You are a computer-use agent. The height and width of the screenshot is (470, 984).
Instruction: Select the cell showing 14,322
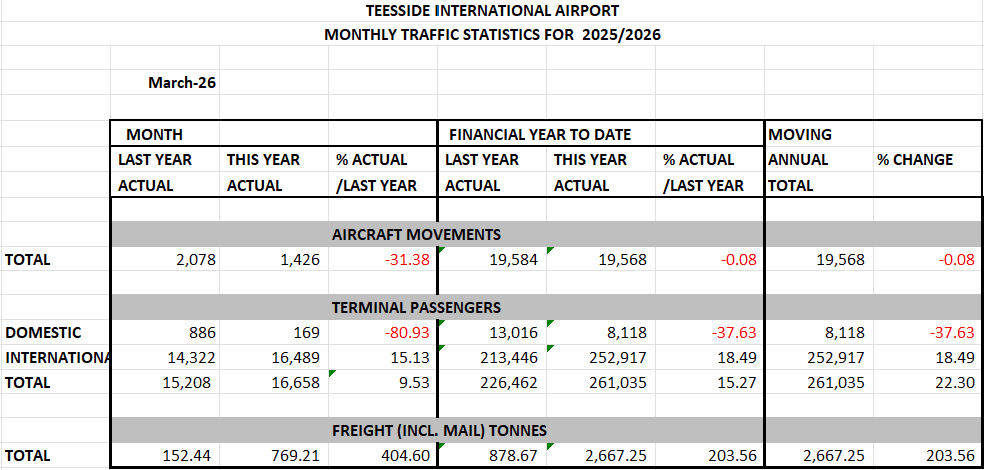point(165,358)
